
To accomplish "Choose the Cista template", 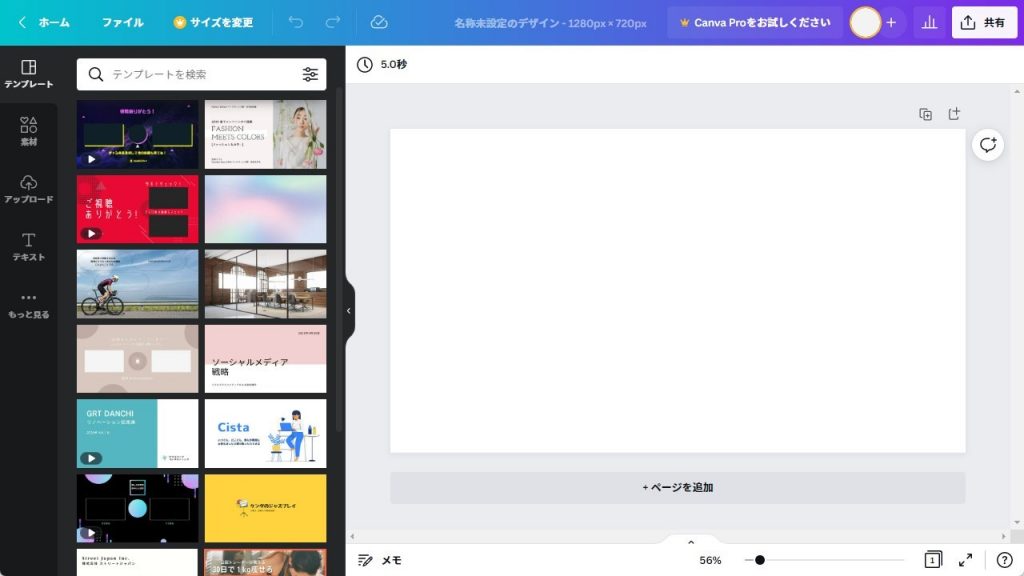I will click(265, 434).
